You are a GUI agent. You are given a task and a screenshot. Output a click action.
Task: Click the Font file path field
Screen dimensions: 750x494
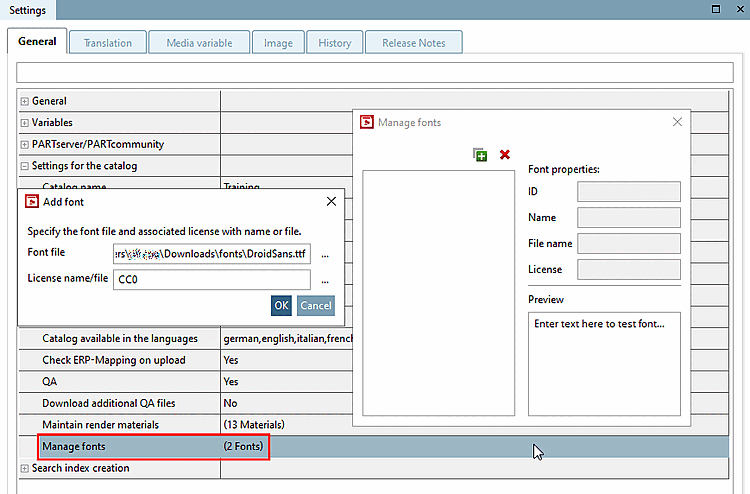[212, 254]
